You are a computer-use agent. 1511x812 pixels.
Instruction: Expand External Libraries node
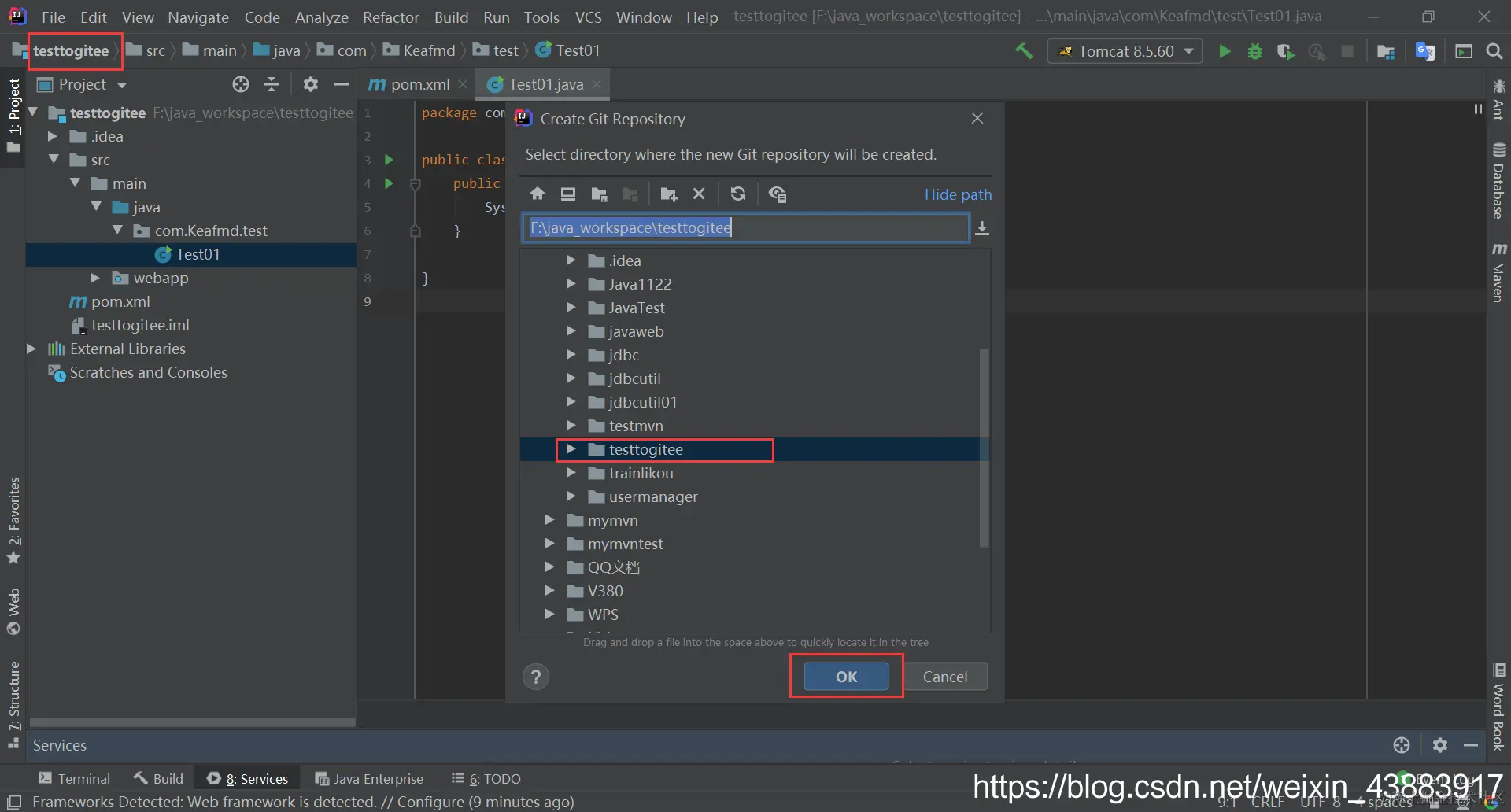click(x=31, y=349)
